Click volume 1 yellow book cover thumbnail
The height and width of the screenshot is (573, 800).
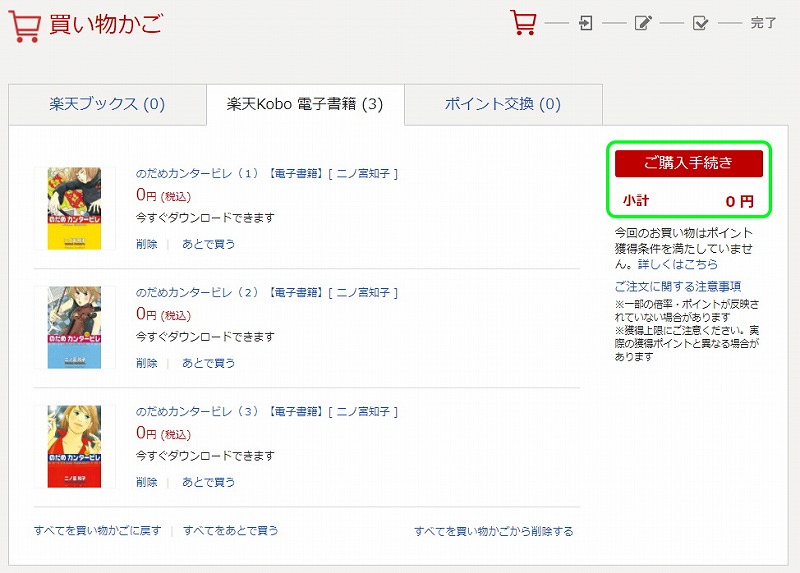(74, 209)
